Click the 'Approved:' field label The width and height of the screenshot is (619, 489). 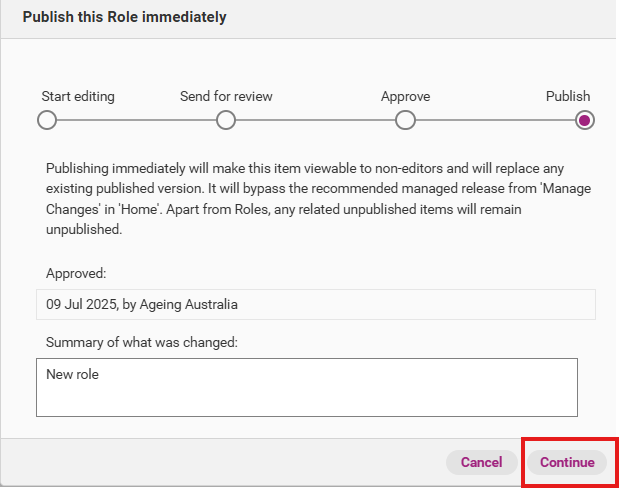76,272
